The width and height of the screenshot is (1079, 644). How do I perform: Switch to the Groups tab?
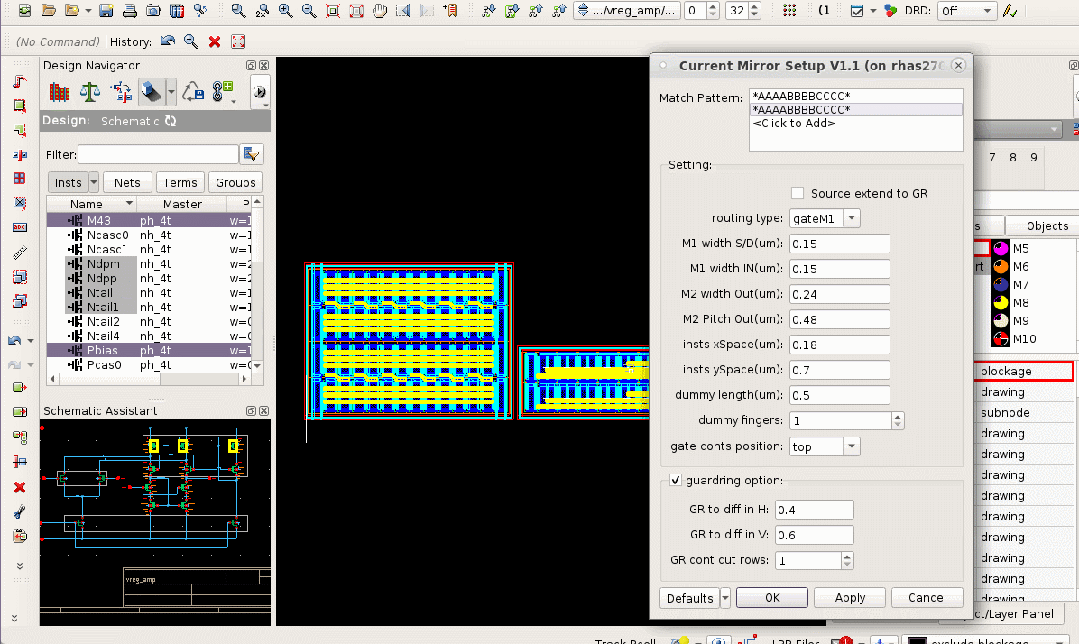click(x=235, y=182)
